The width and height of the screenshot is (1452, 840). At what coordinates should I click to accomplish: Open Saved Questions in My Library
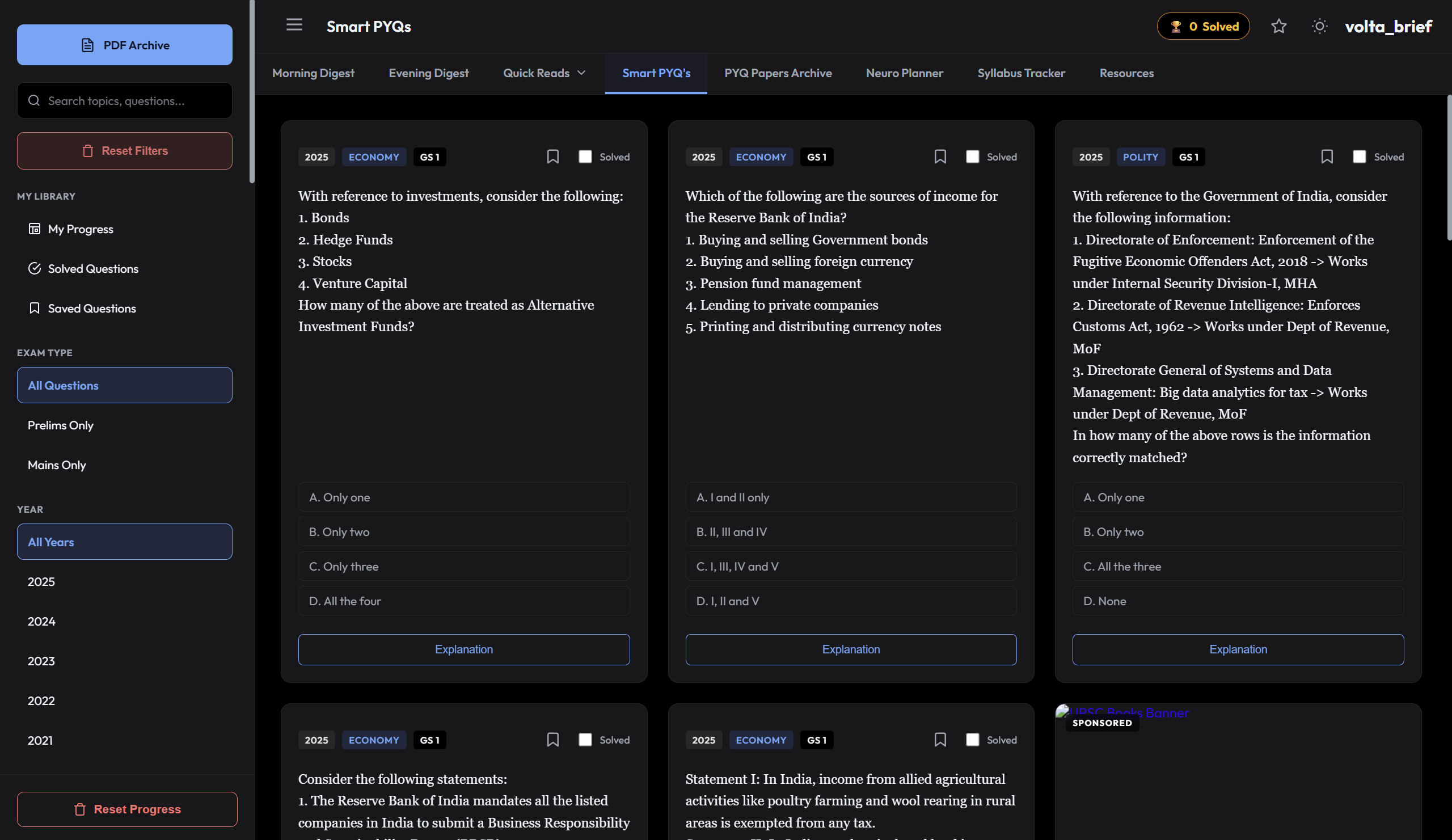tap(92, 308)
